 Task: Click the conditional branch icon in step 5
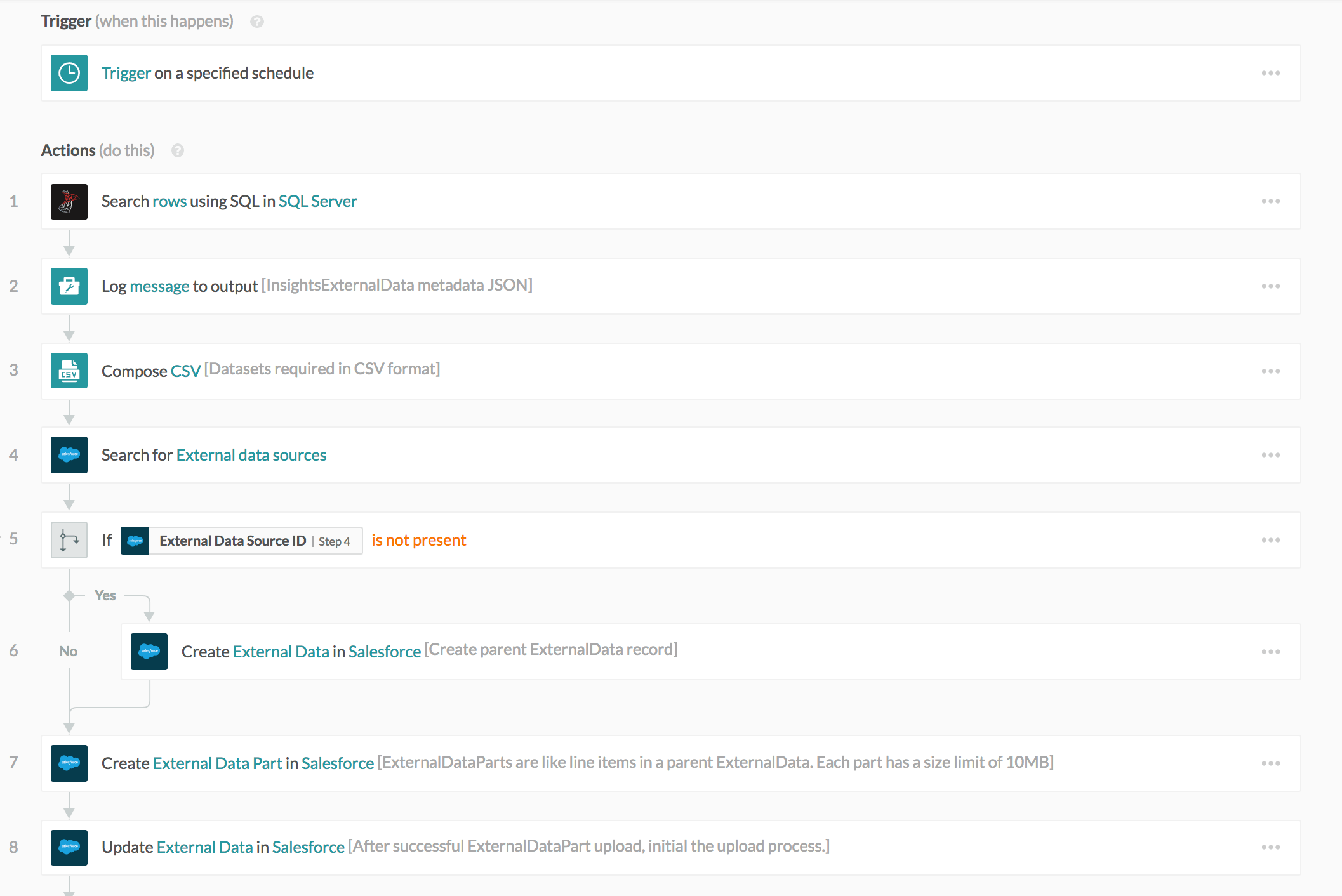click(69, 540)
